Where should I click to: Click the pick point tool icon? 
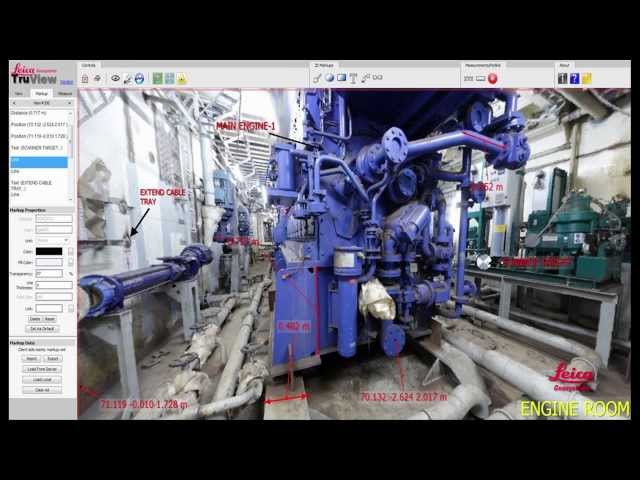(128, 79)
